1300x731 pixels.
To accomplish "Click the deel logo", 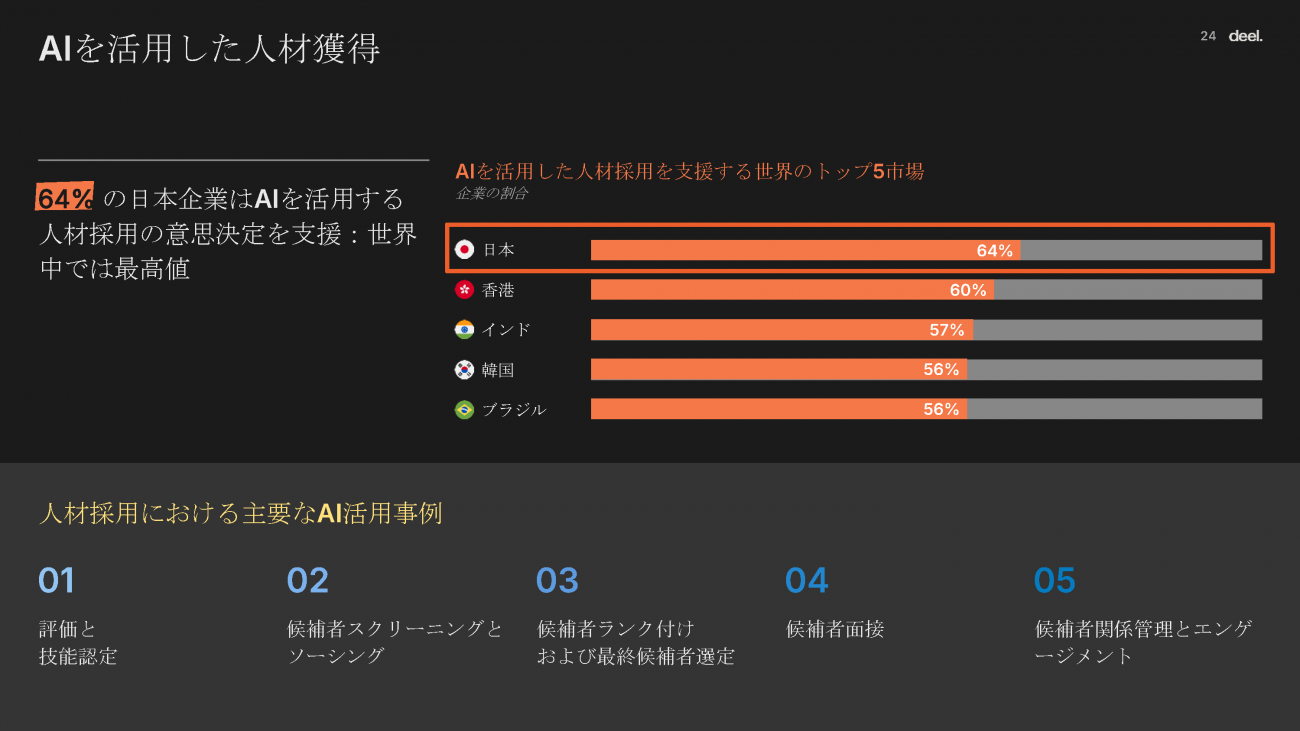I will 1245,36.
